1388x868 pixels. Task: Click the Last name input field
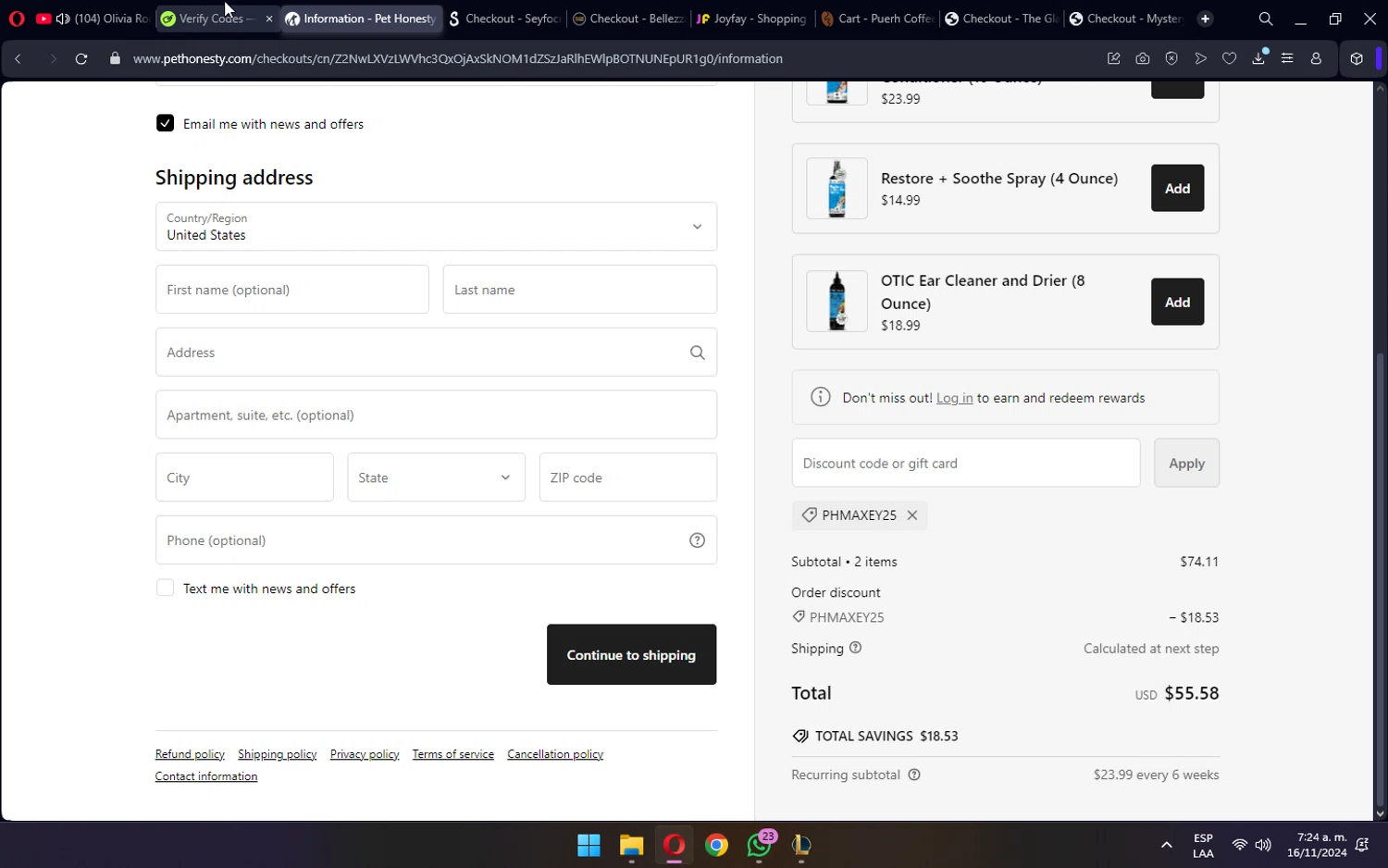point(580,290)
